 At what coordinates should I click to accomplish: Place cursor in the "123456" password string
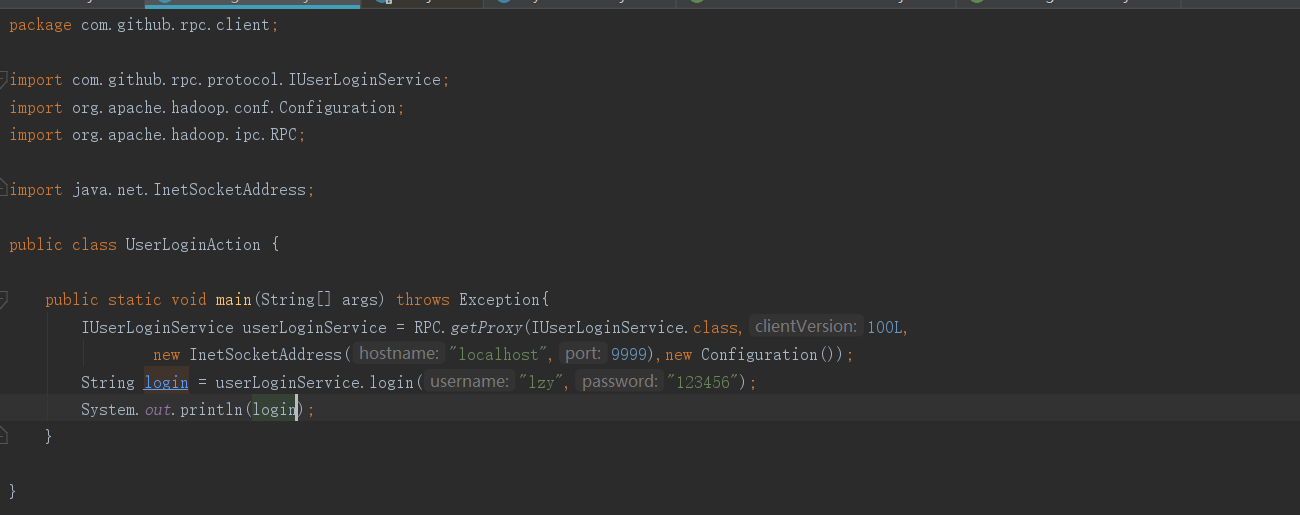[x=706, y=382]
